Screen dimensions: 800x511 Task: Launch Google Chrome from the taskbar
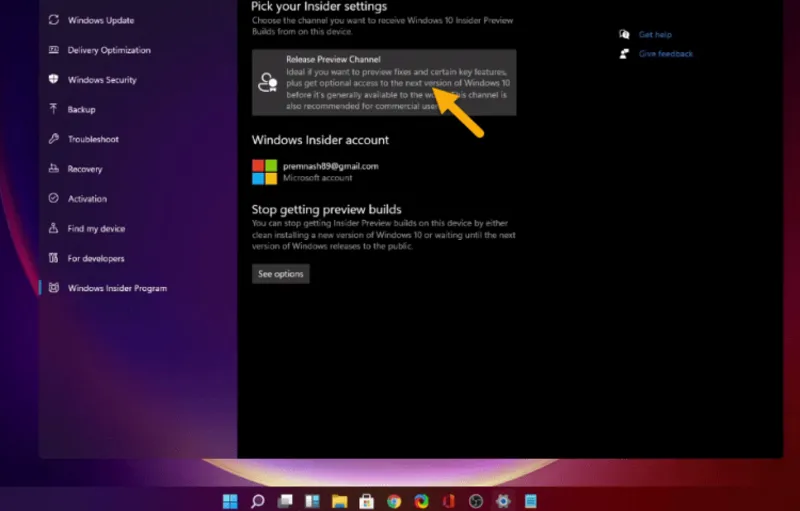point(394,501)
